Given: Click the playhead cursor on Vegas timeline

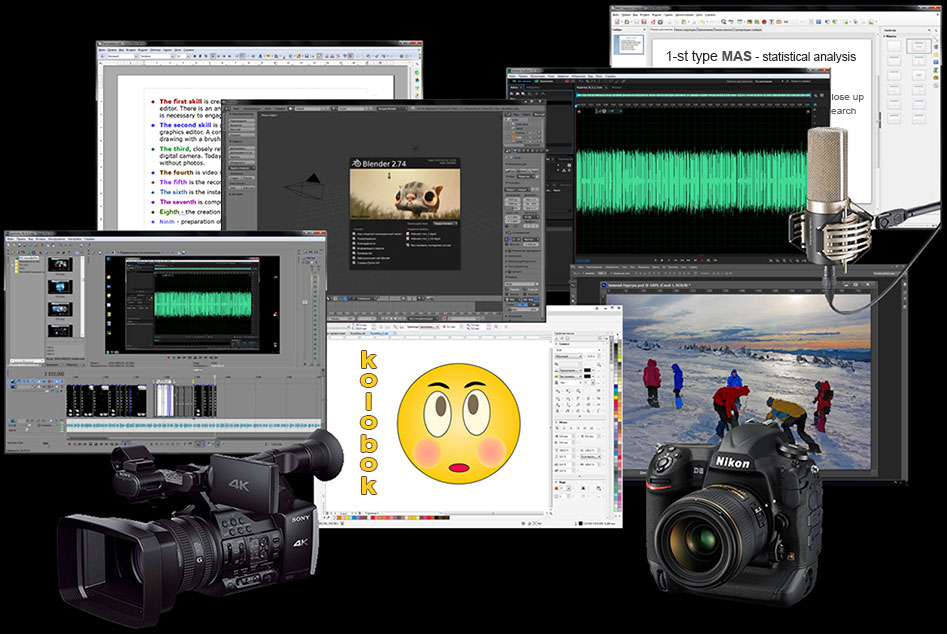Looking at the screenshot, I should tap(215, 380).
